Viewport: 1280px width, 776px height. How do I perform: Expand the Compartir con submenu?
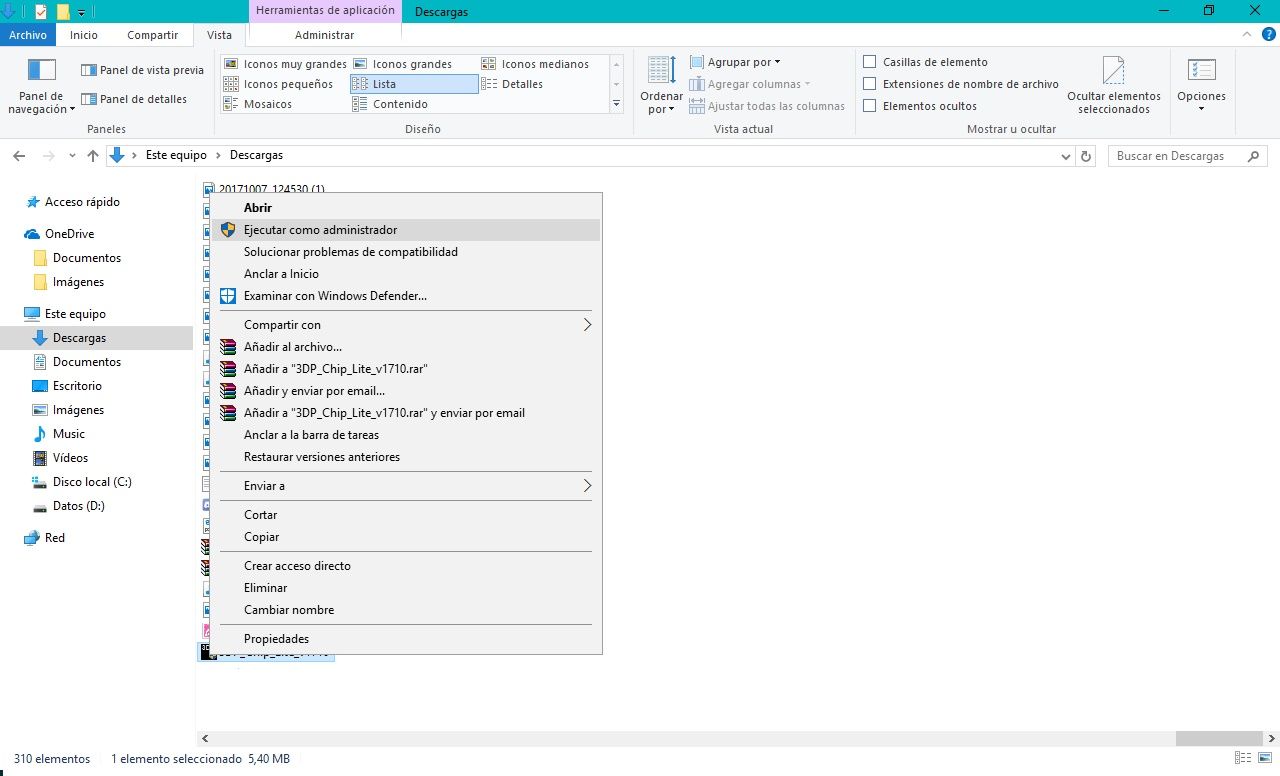[406, 325]
